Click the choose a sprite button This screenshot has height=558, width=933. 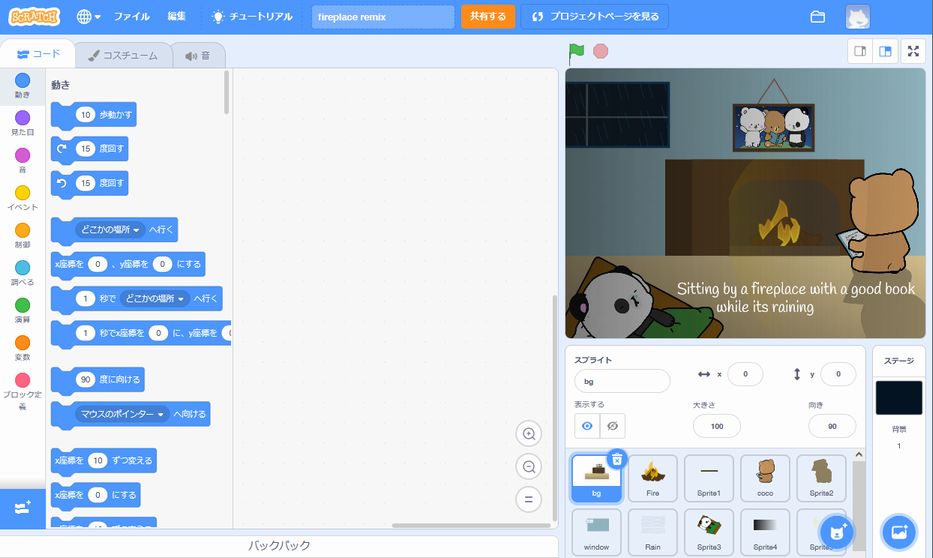point(836,532)
